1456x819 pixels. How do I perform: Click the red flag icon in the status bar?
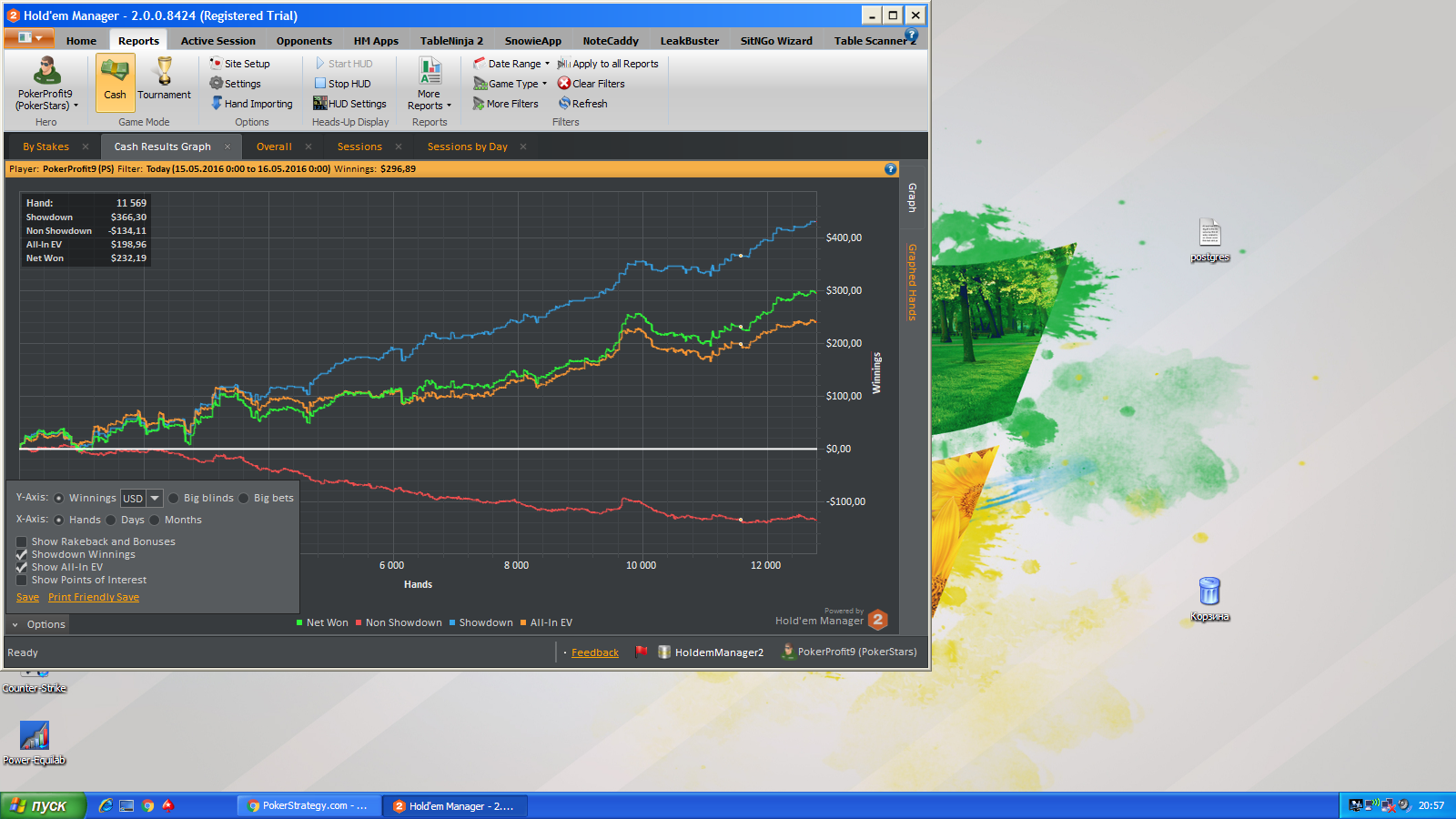(642, 652)
